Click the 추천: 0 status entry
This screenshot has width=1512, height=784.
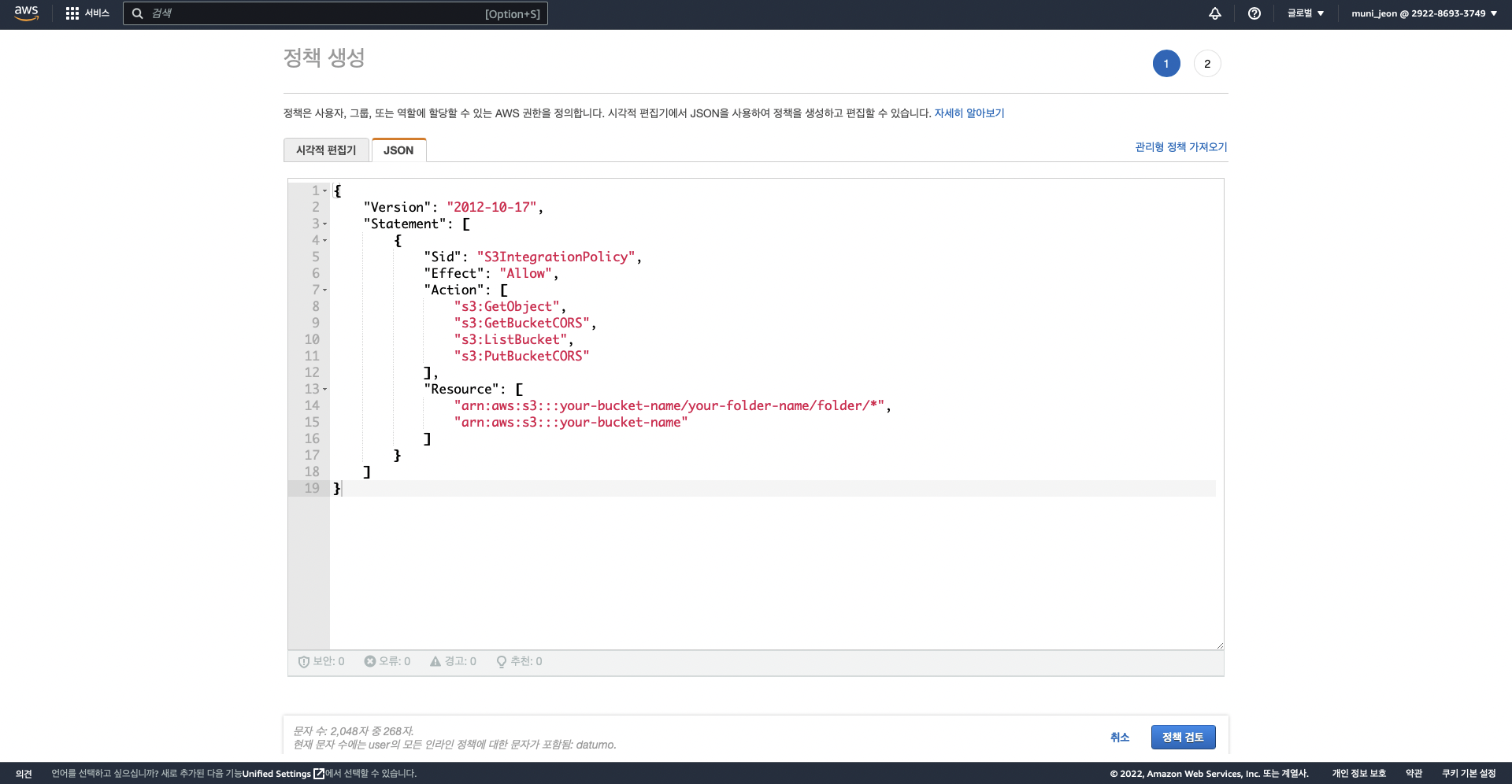click(x=519, y=662)
